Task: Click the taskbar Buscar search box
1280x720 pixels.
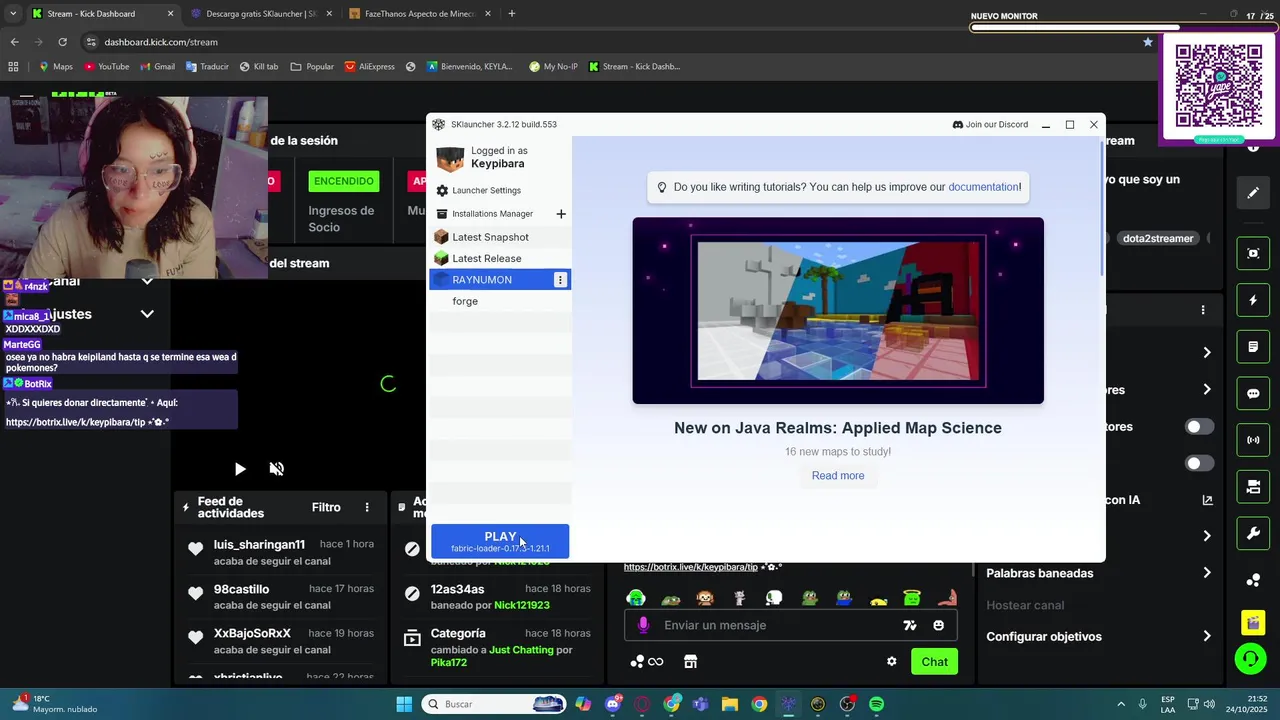Action: pyautogui.click(x=495, y=704)
